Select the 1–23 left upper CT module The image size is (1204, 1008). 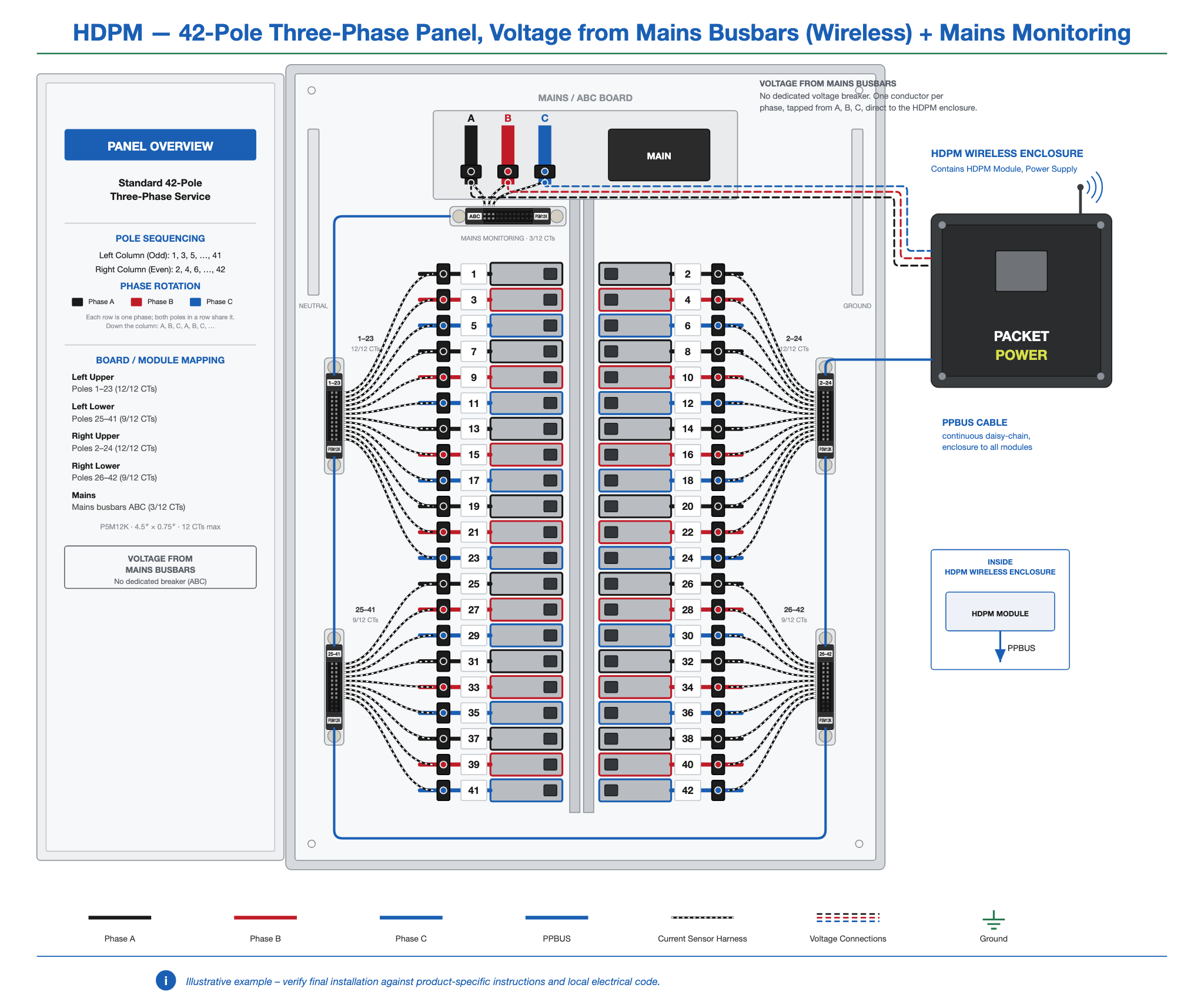tap(334, 416)
